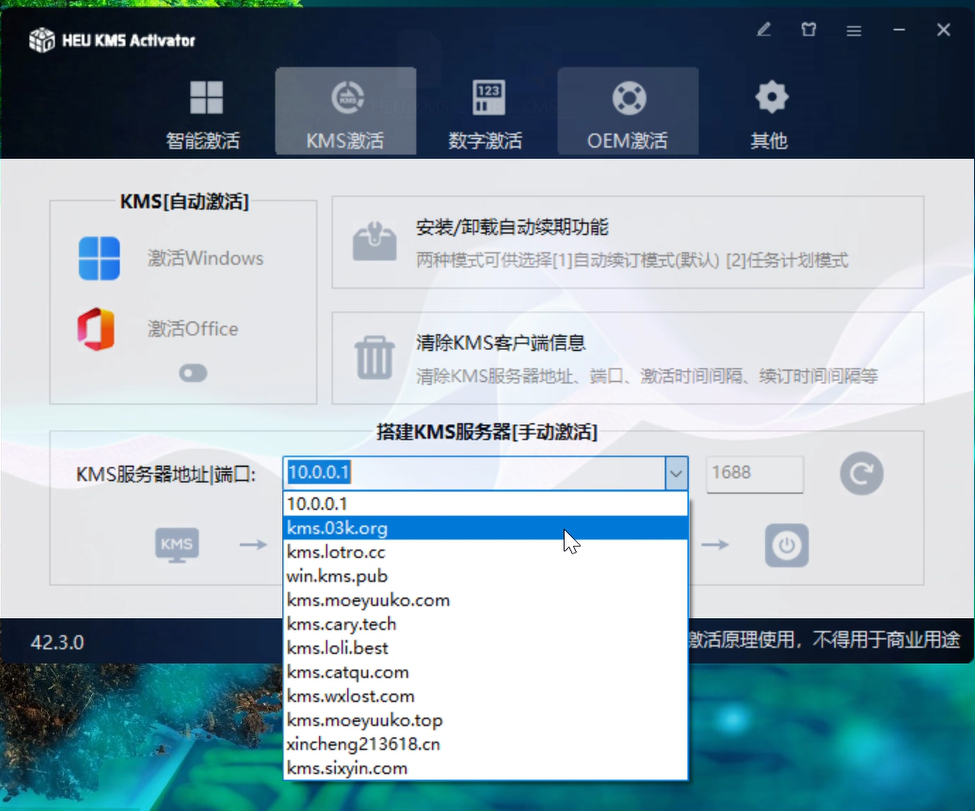Choose kms.wxlost.com server entry

tap(486, 696)
